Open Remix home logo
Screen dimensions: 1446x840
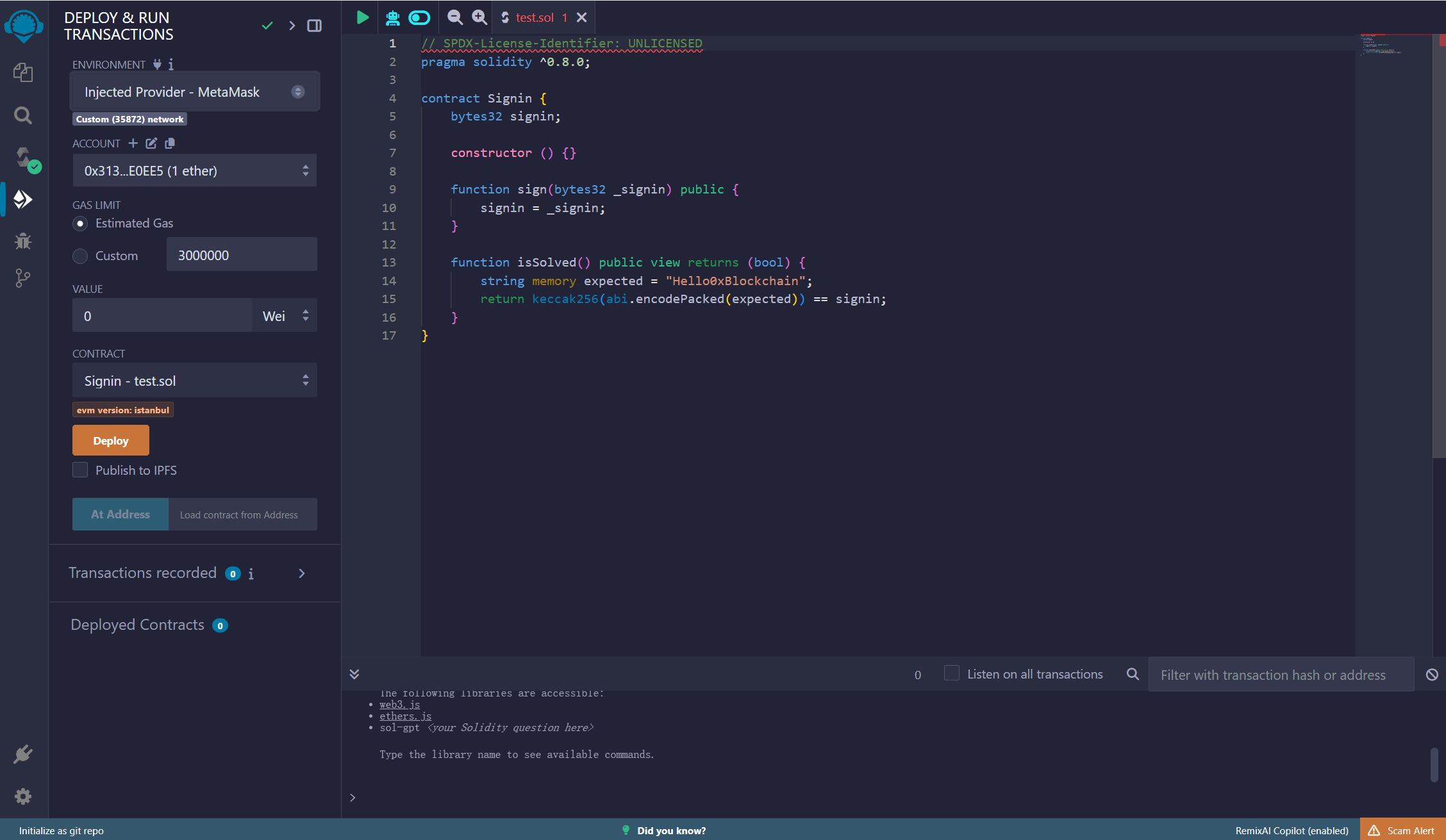click(24, 26)
